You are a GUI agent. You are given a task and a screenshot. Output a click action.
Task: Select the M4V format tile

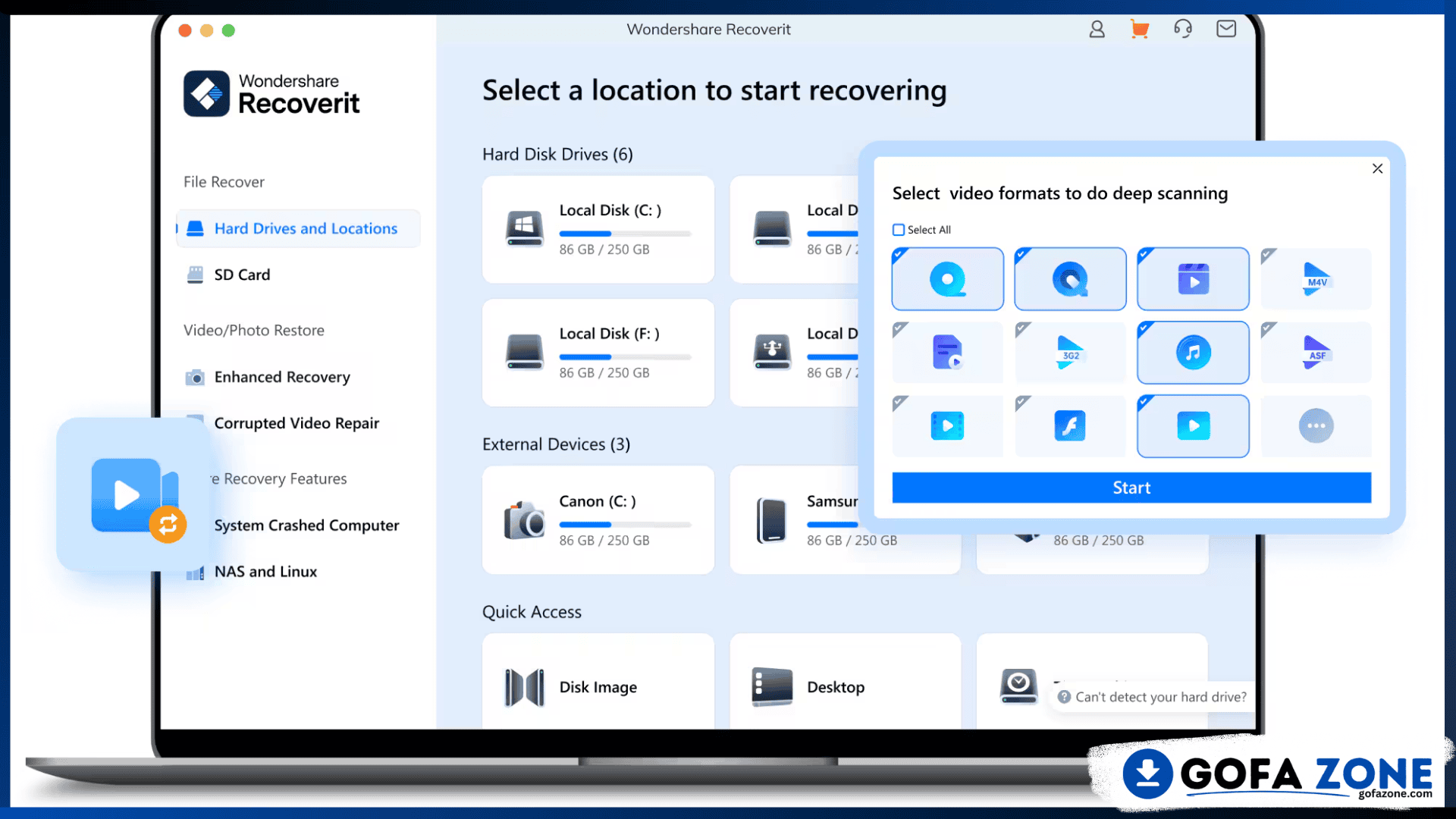[1316, 278]
